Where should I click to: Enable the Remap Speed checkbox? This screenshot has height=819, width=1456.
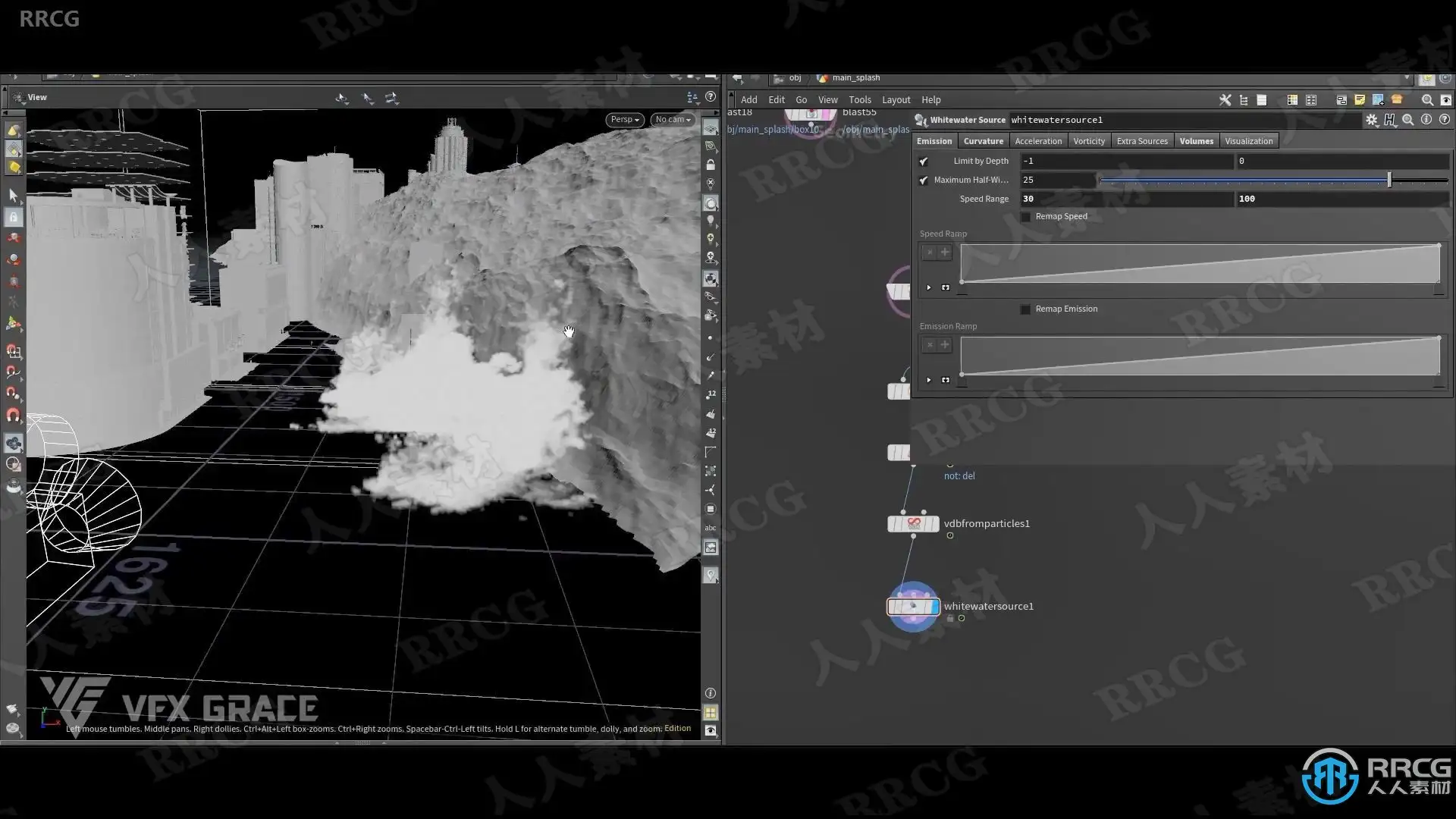pos(1026,217)
